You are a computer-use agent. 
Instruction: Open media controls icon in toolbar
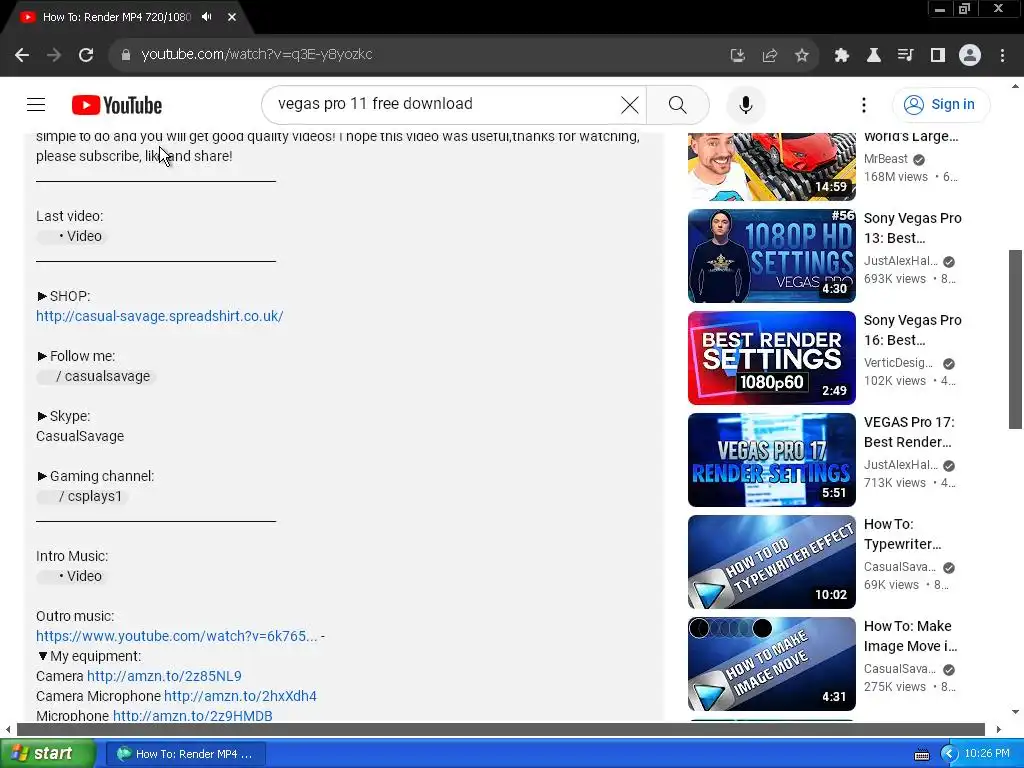pyautogui.click(x=905, y=56)
